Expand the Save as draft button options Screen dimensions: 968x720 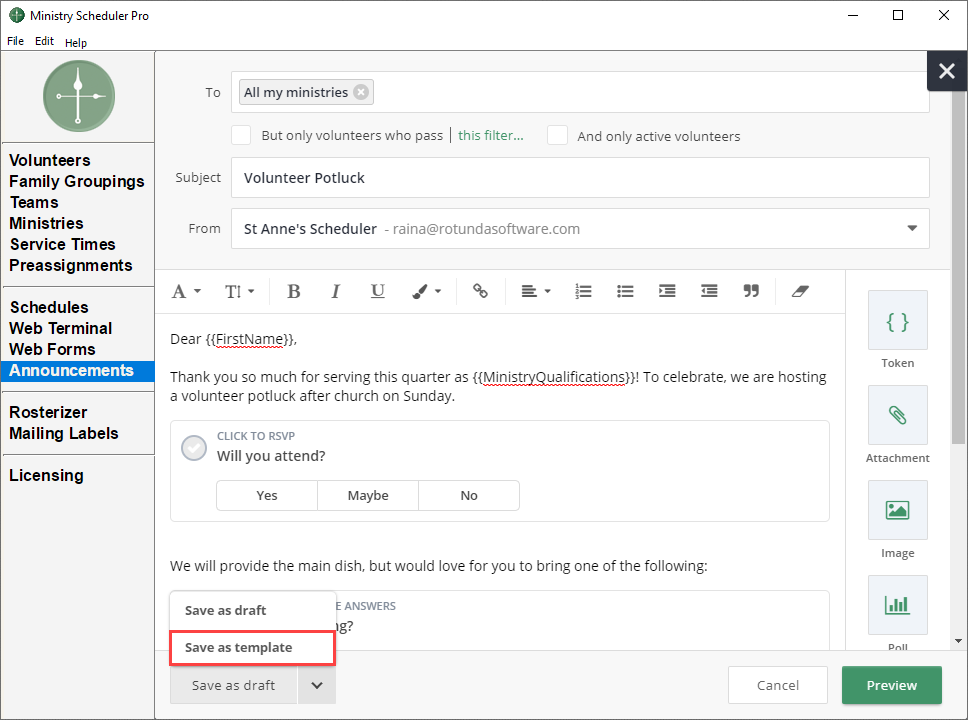tap(317, 685)
